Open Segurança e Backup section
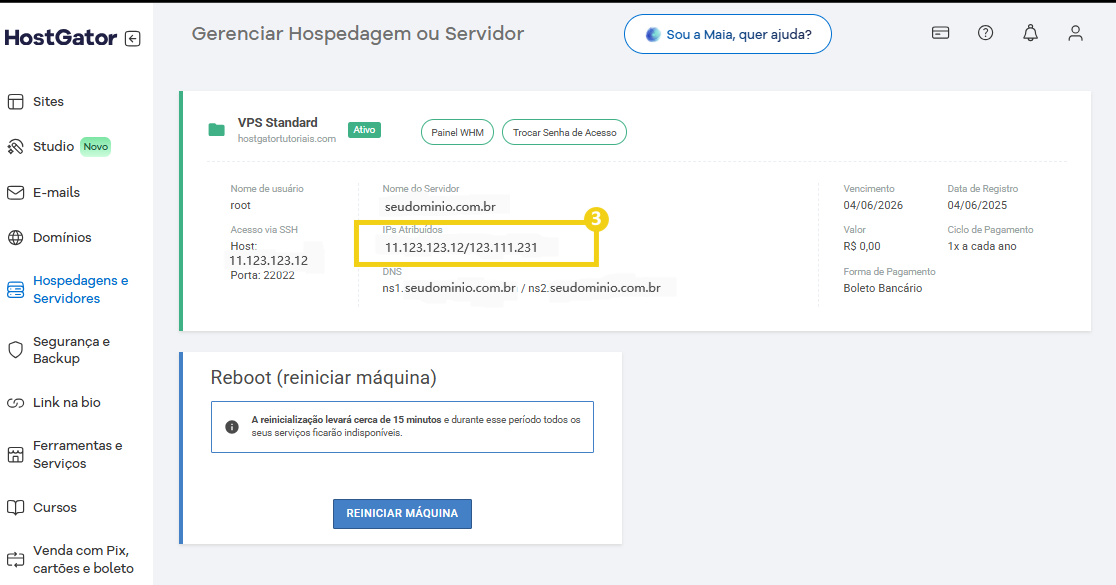1116x585 pixels. (71, 349)
